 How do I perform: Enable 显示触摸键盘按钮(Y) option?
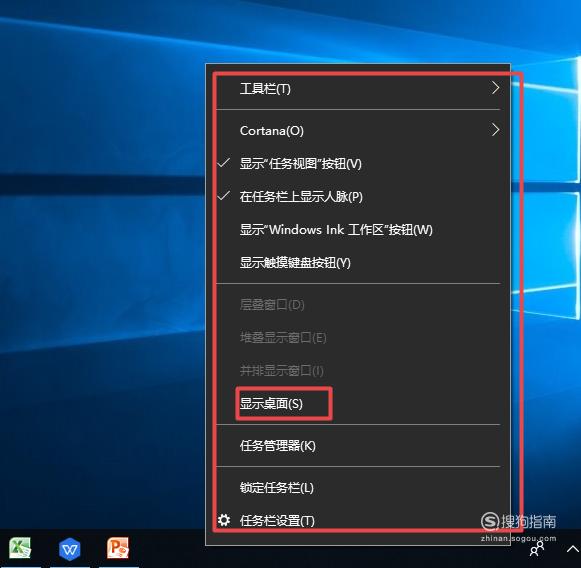[x=358, y=263]
